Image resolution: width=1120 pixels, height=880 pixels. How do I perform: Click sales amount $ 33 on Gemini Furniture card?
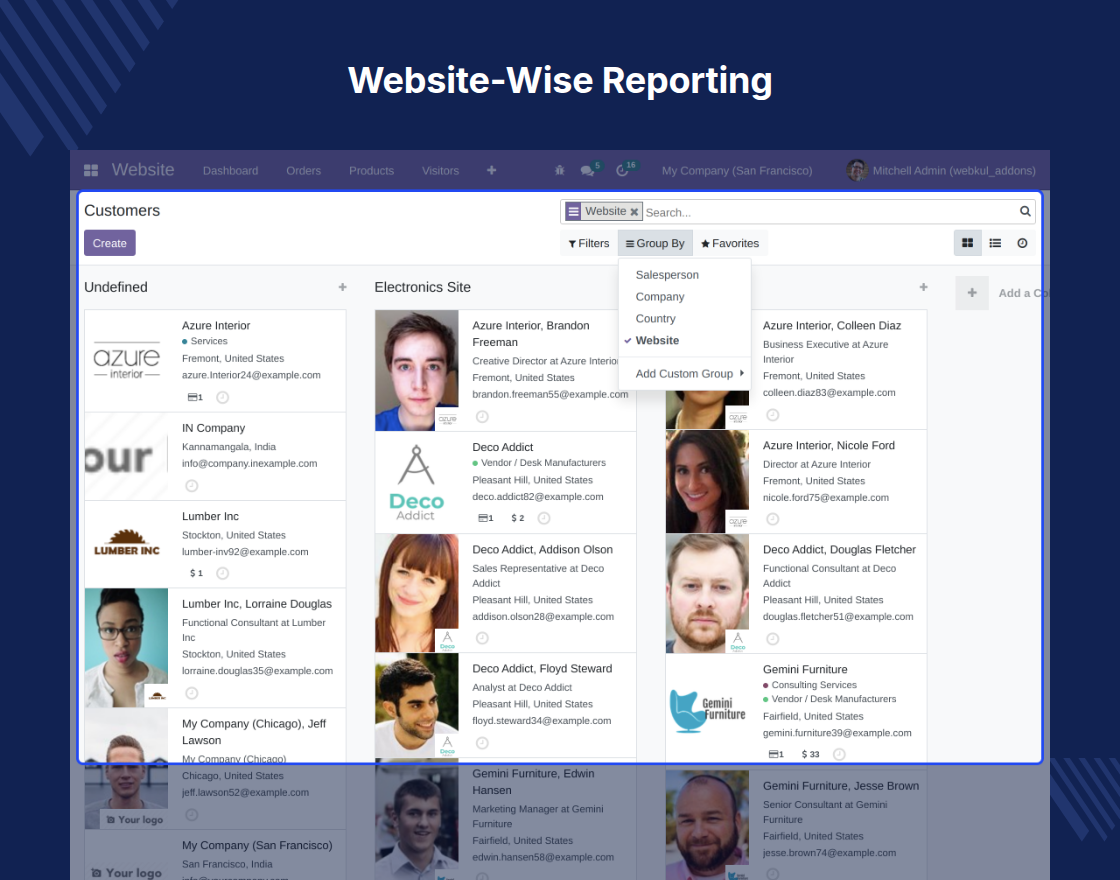pos(811,754)
